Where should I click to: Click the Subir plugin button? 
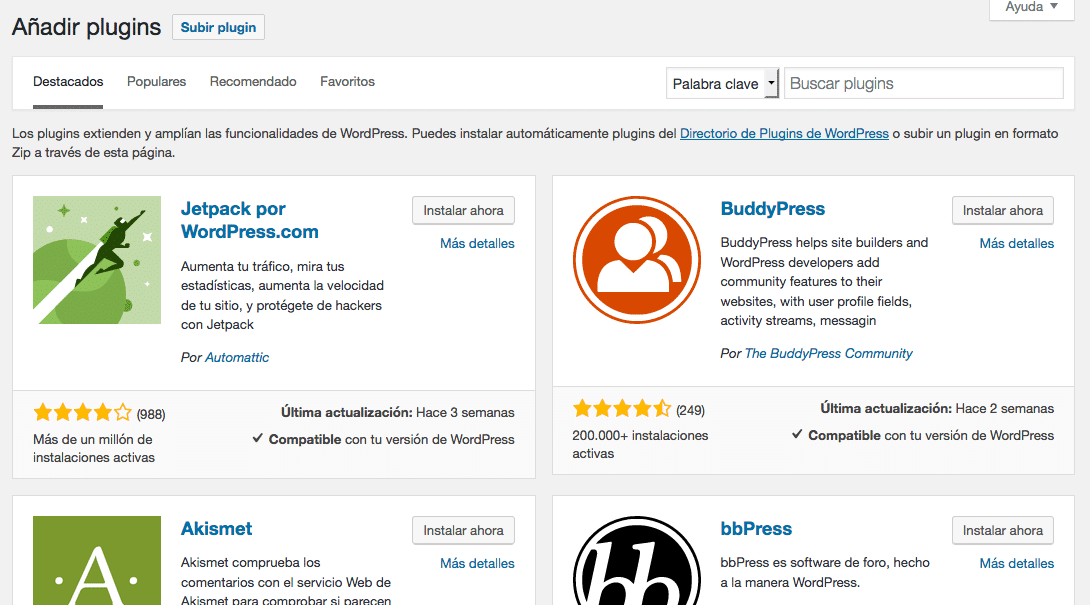tap(218, 28)
